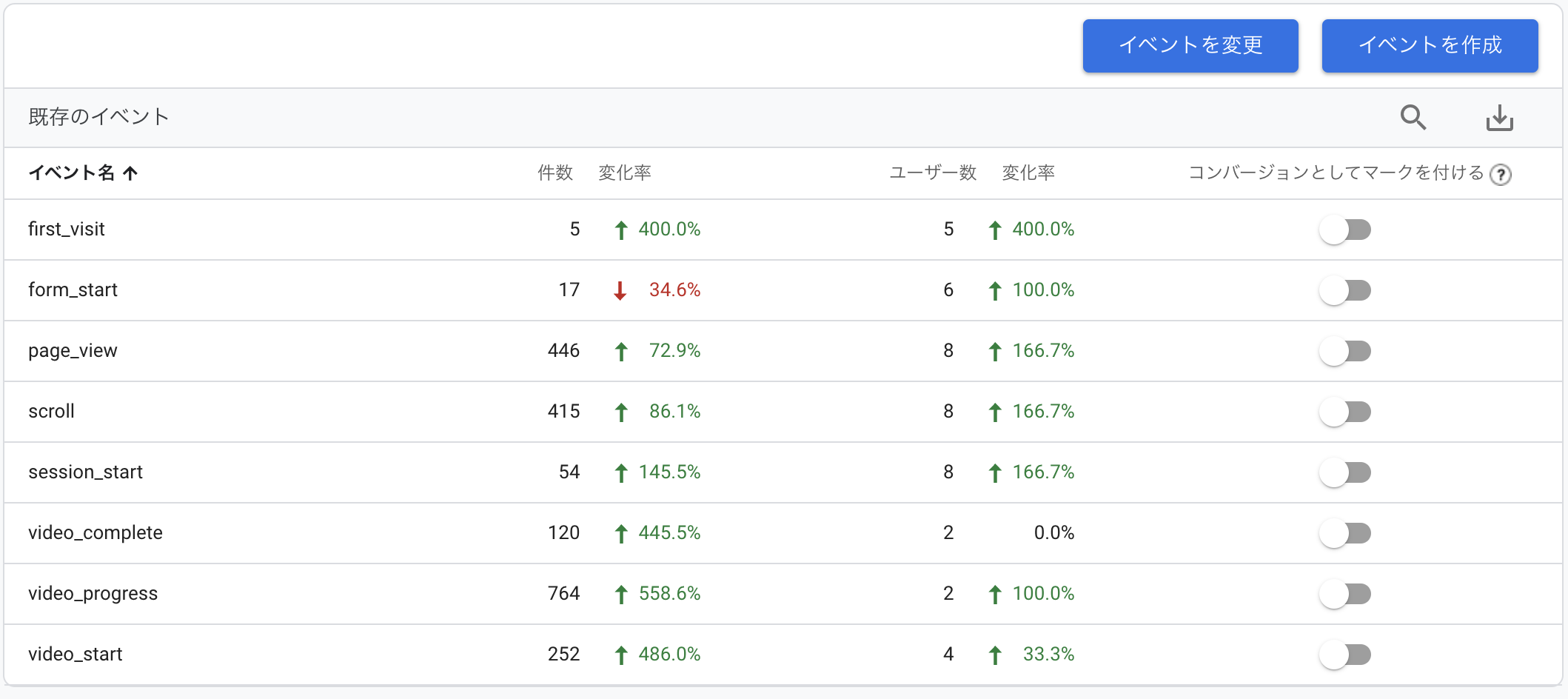Click the 145.5% change value
Screen dimensions: 1568x699
coord(669,472)
